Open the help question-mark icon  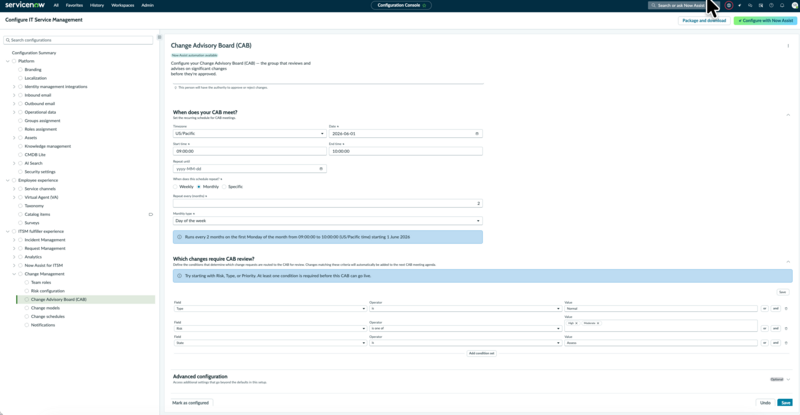(771, 5)
